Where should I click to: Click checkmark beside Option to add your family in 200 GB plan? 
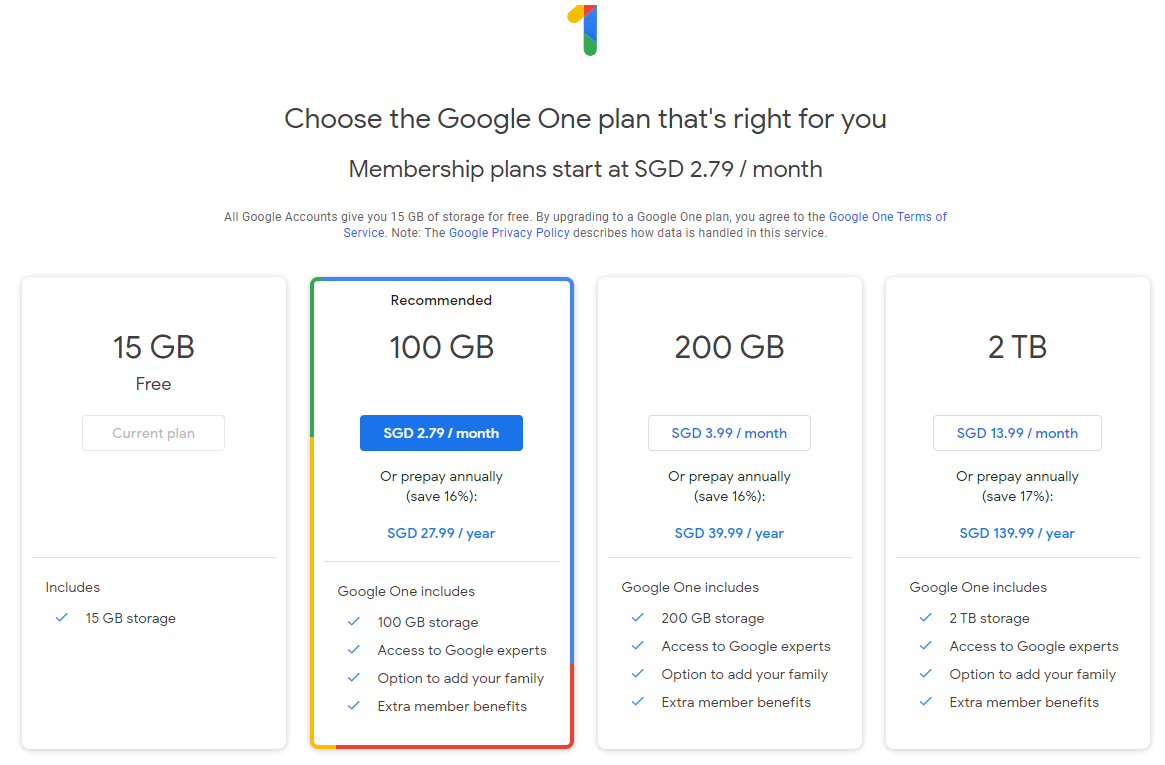point(638,674)
